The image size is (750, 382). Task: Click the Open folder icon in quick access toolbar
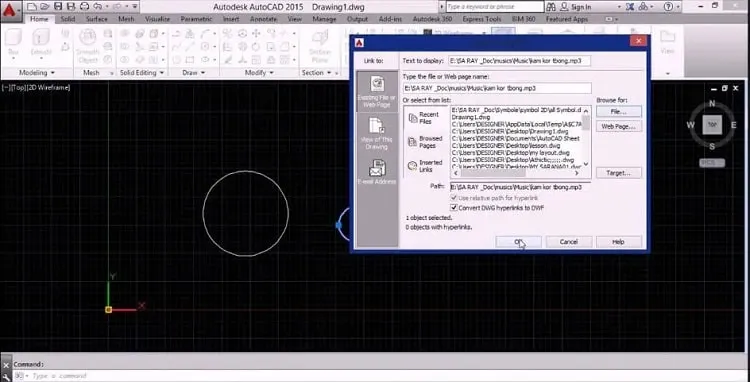[x=44, y=7]
